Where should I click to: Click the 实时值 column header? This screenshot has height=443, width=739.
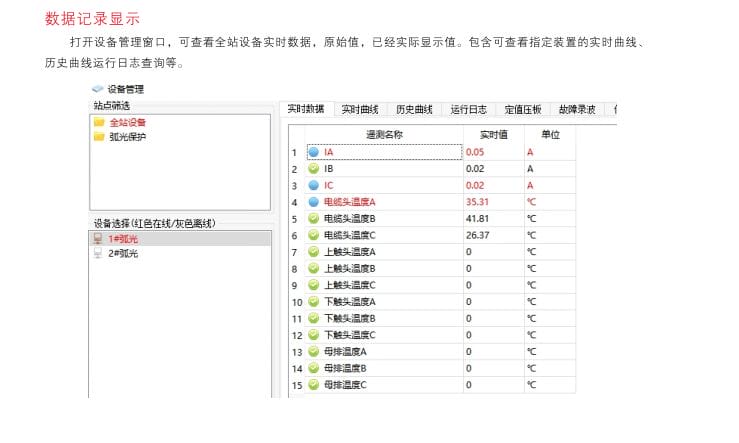(493, 134)
